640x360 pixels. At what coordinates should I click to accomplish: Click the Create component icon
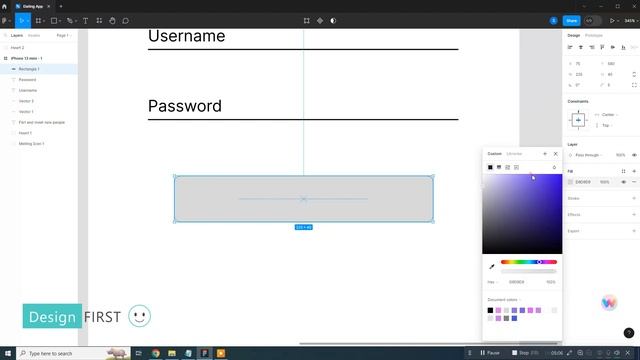point(320,21)
